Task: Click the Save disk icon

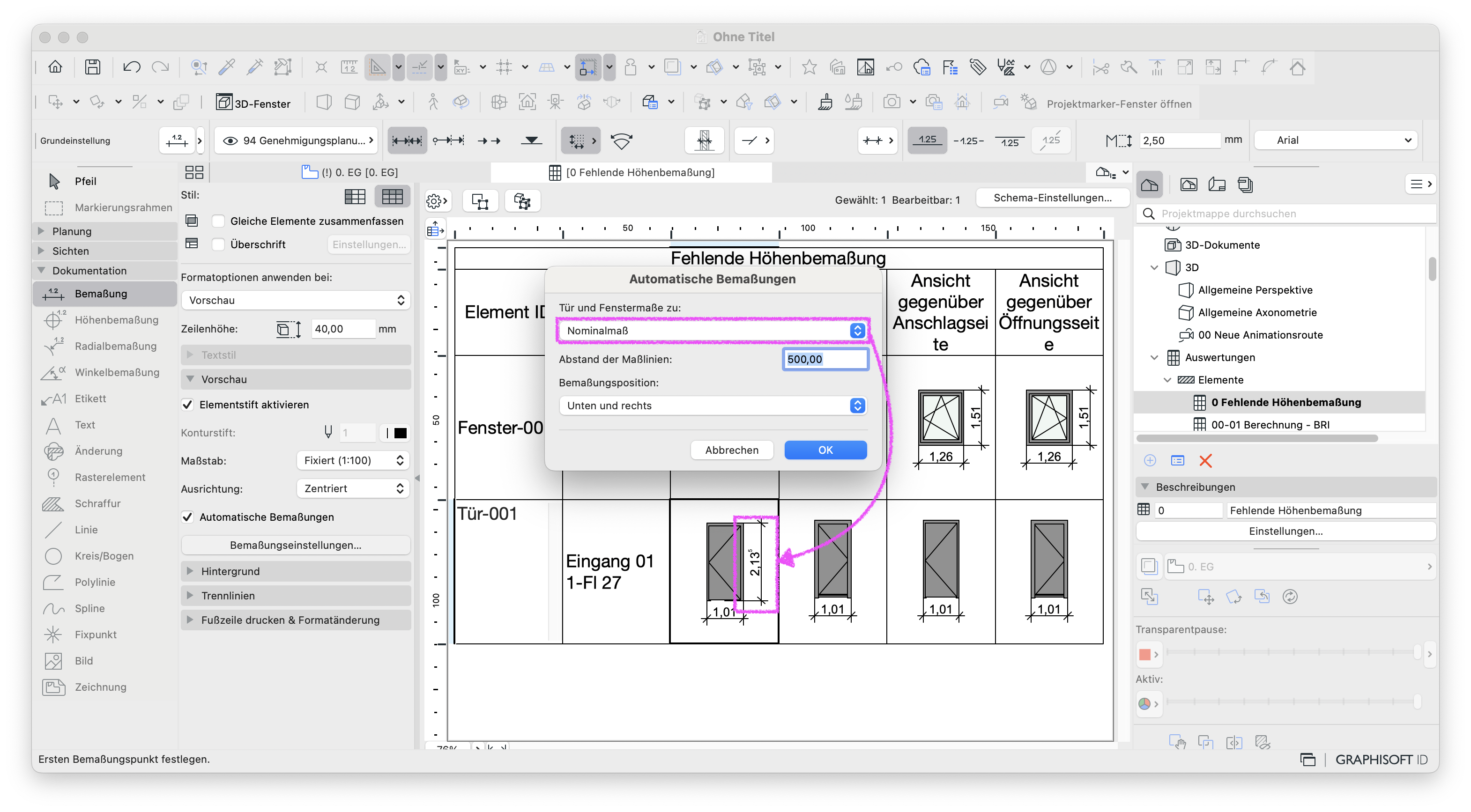Action: point(92,67)
